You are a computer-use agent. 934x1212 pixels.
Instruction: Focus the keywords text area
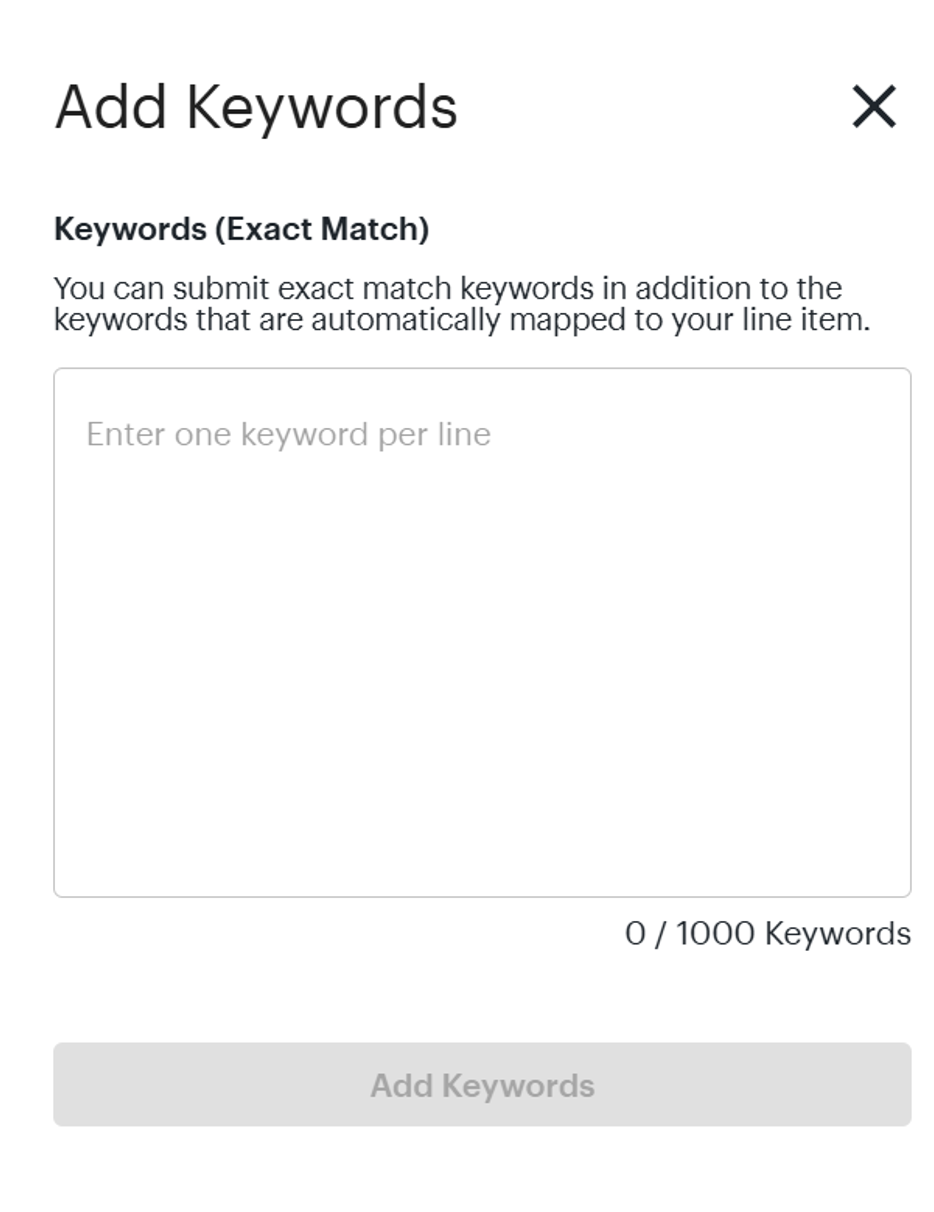[482, 632]
